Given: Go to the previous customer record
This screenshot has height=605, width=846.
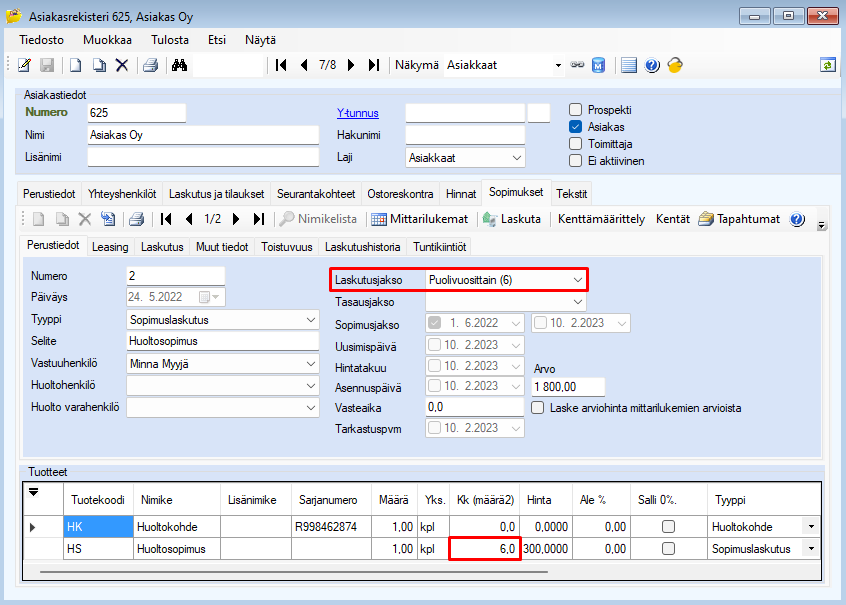Looking at the screenshot, I should click(x=304, y=65).
